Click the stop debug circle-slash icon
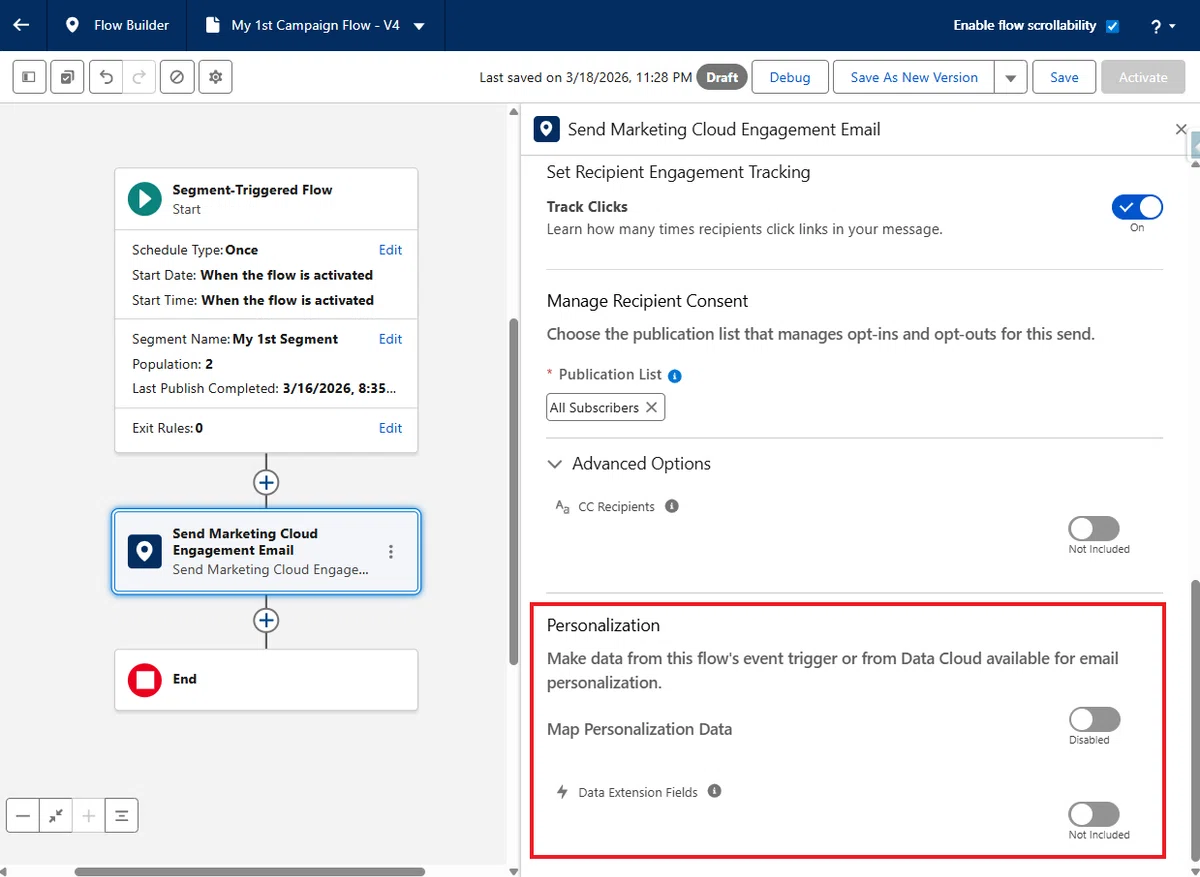 tap(177, 77)
